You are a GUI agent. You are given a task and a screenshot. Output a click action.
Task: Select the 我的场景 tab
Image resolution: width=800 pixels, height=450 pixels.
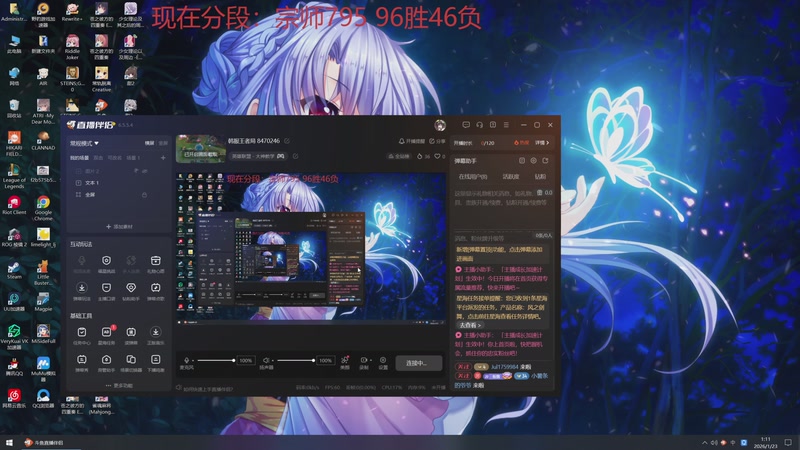tap(79, 158)
